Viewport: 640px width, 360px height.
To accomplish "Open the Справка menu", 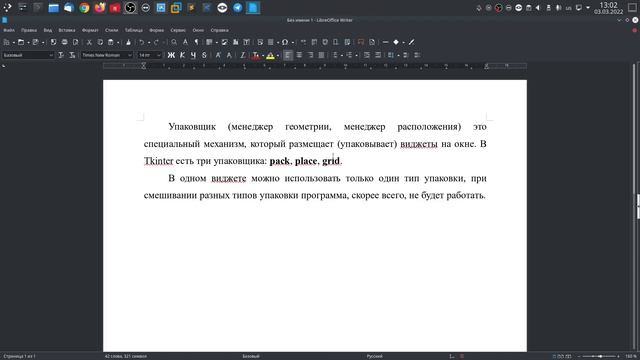I will click(x=220, y=30).
